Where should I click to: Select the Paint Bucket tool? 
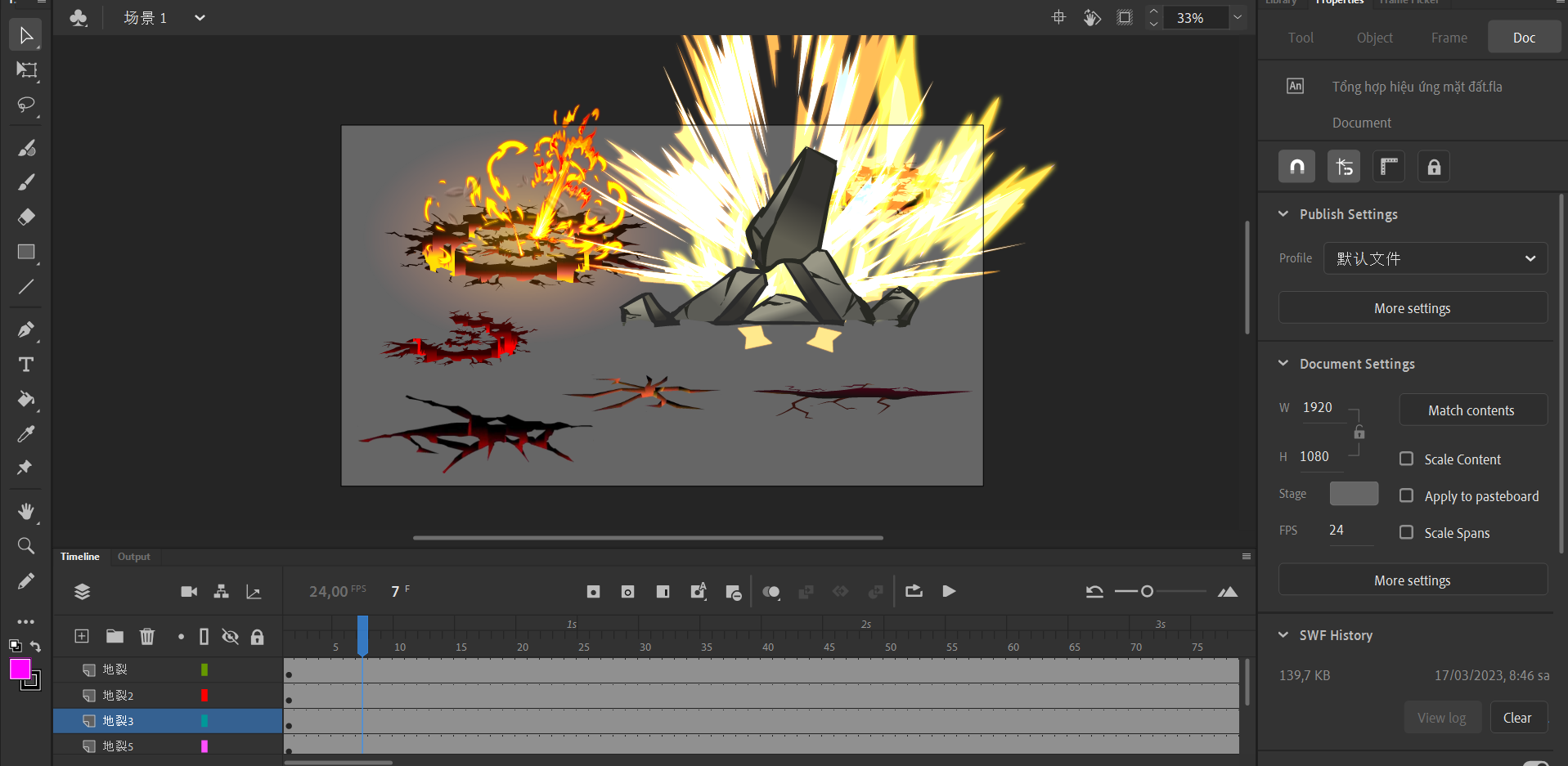pyautogui.click(x=26, y=399)
